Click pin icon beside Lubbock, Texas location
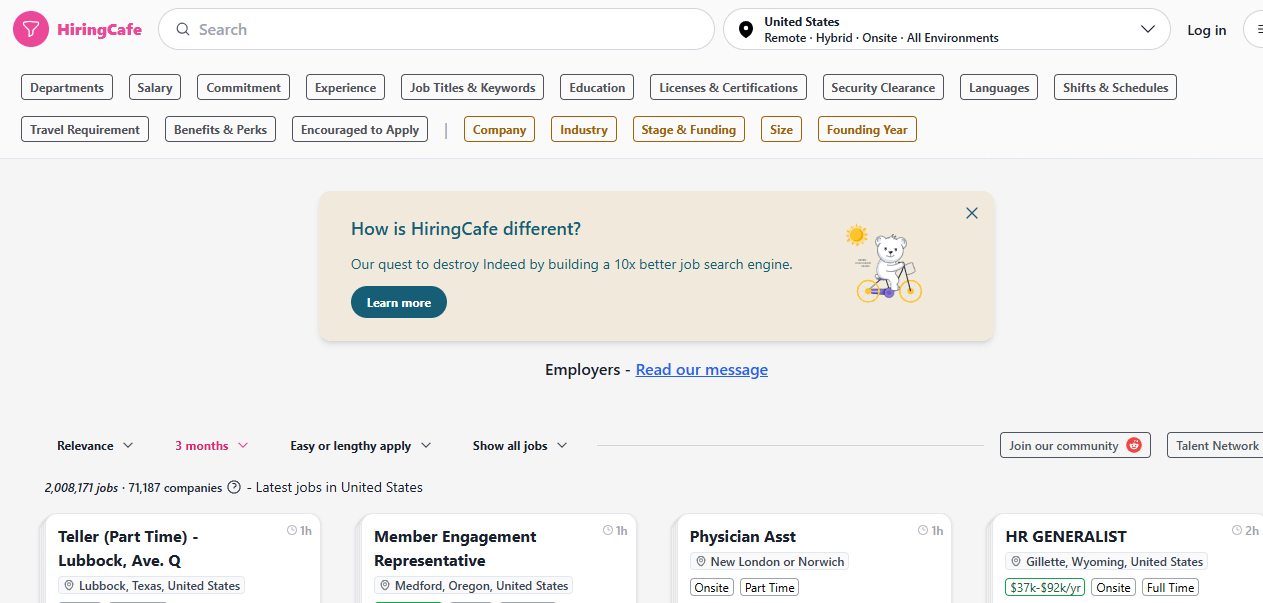The width and height of the screenshot is (1263, 603). 69,586
